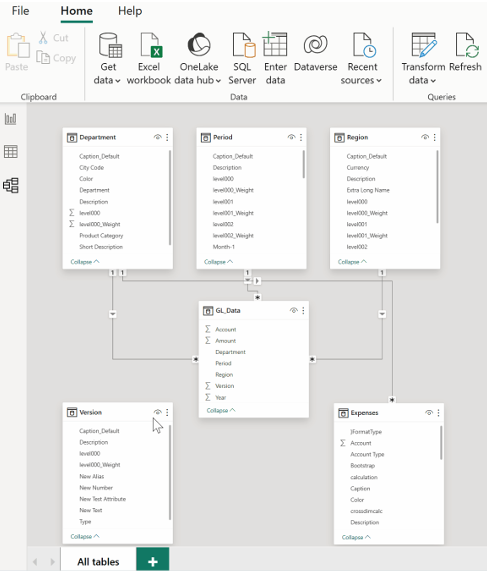The image size is (487, 574).
Task: Open the Help ribbon tab
Action: (130, 11)
